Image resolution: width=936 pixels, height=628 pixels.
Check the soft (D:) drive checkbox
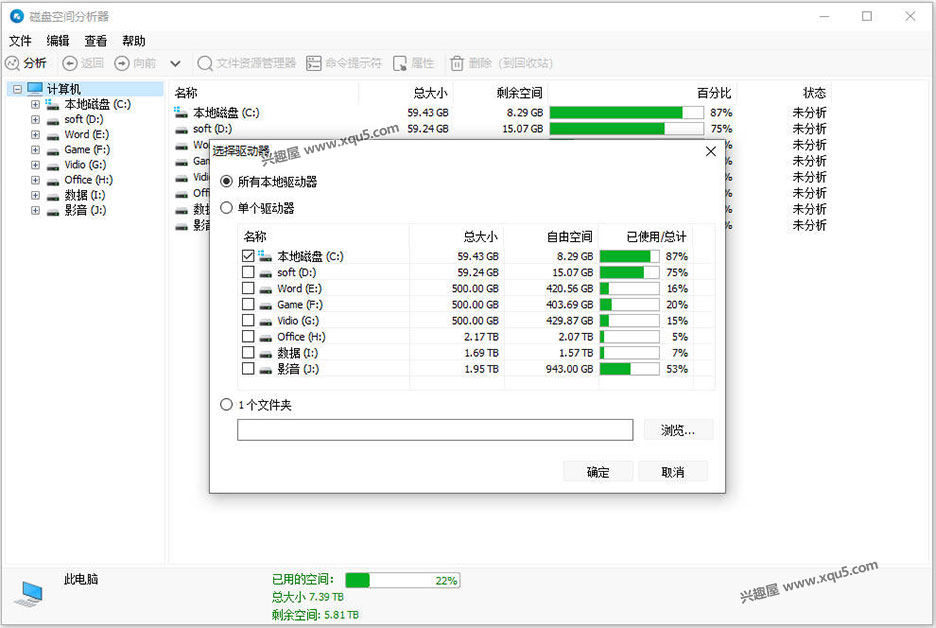tap(247, 272)
